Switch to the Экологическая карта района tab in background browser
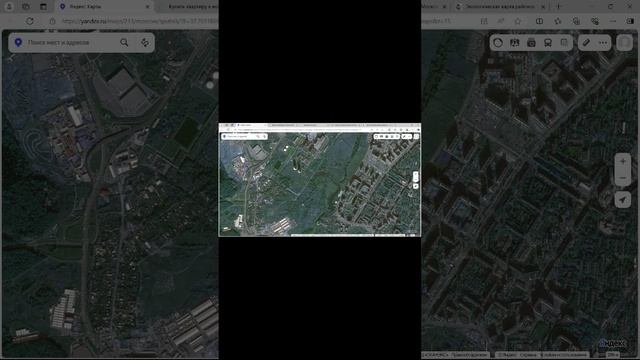The height and width of the screenshot is (360, 640). pyautogui.click(x=500, y=7)
